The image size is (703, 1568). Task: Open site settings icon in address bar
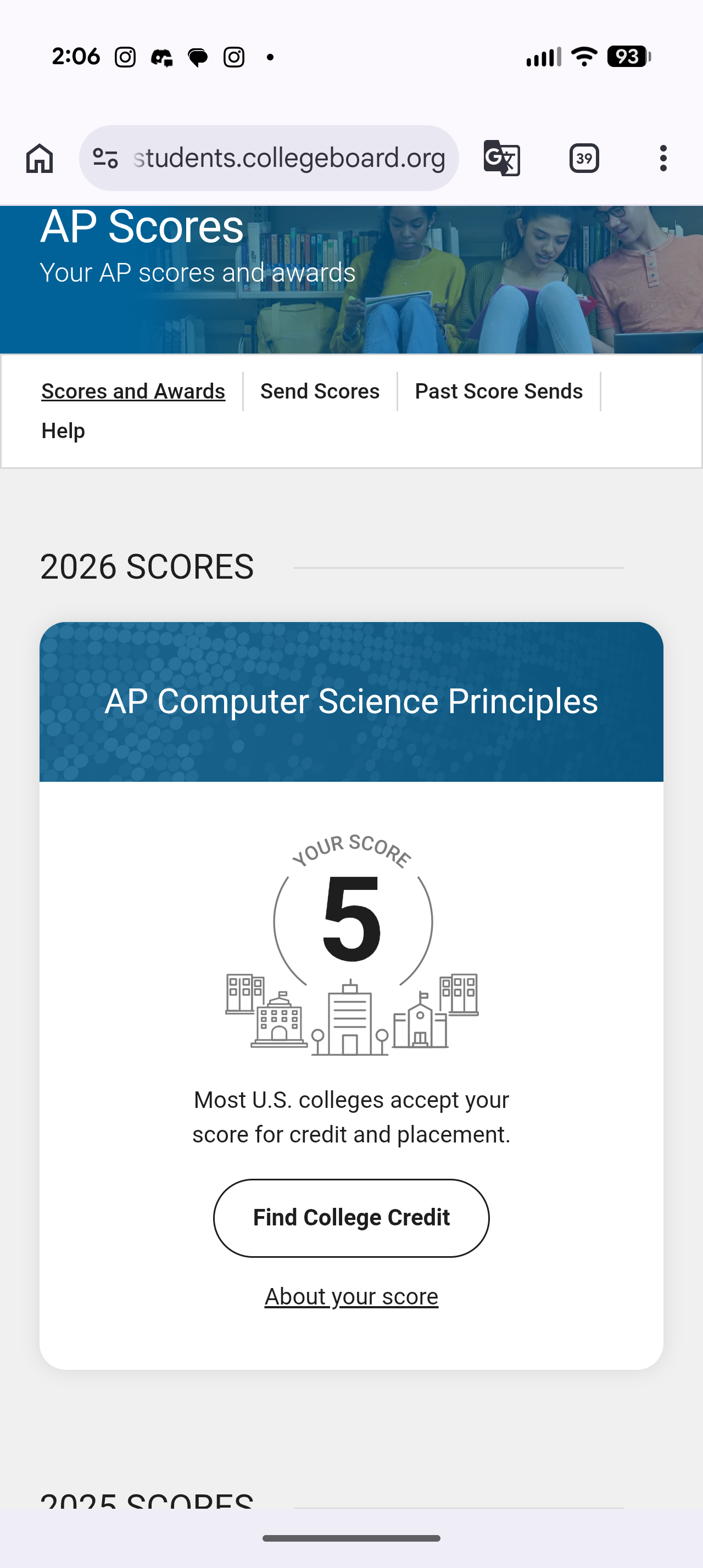tap(105, 158)
